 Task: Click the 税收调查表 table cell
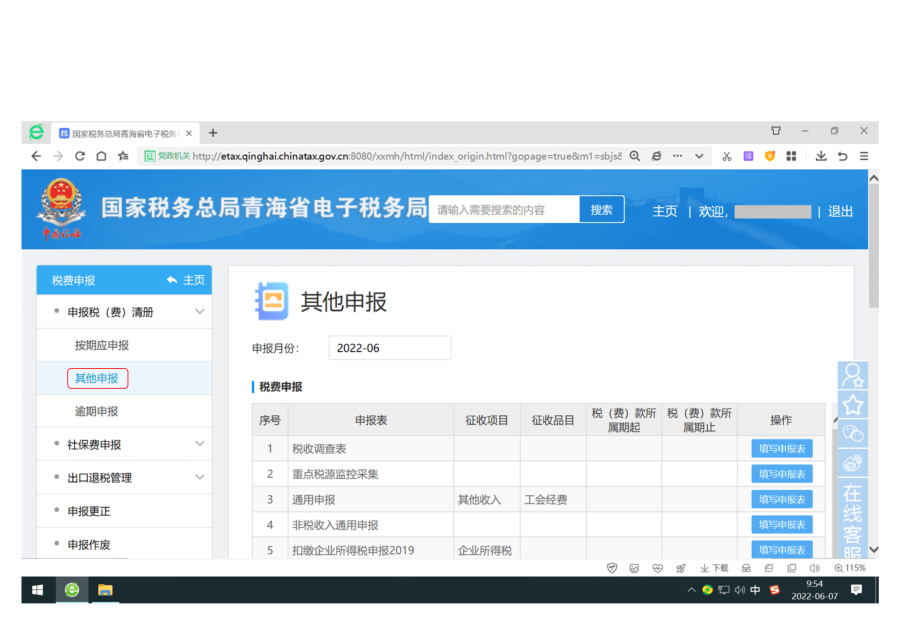371,449
